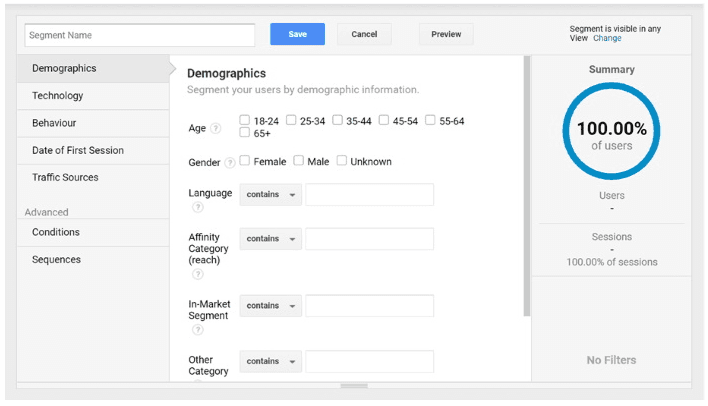Image resolution: width=708 pixels, height=406 pixels.
Task: Tick the 65+ age checkbox
Action: coord(244,132)
